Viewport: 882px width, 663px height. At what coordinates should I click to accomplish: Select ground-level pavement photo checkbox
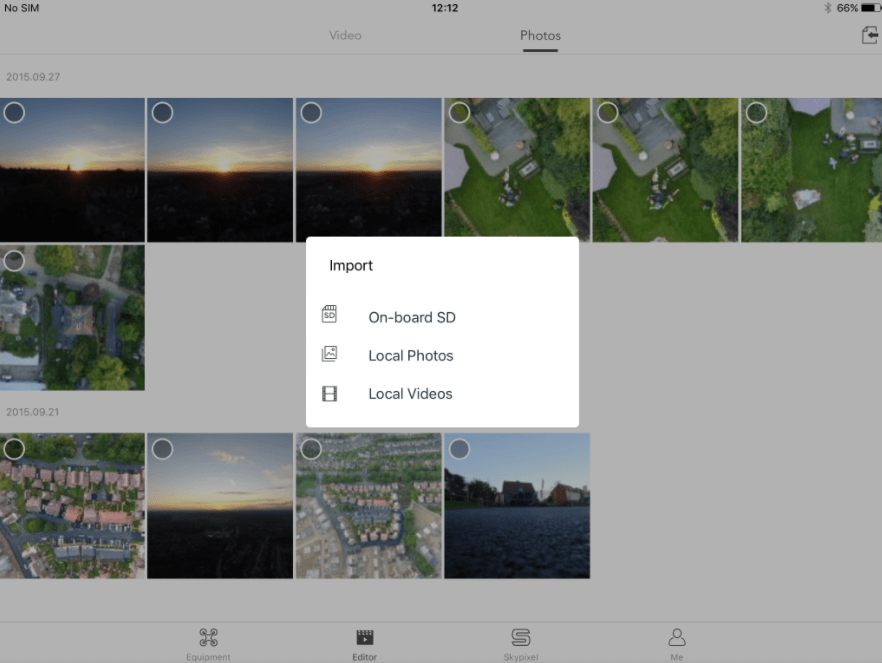460,449
